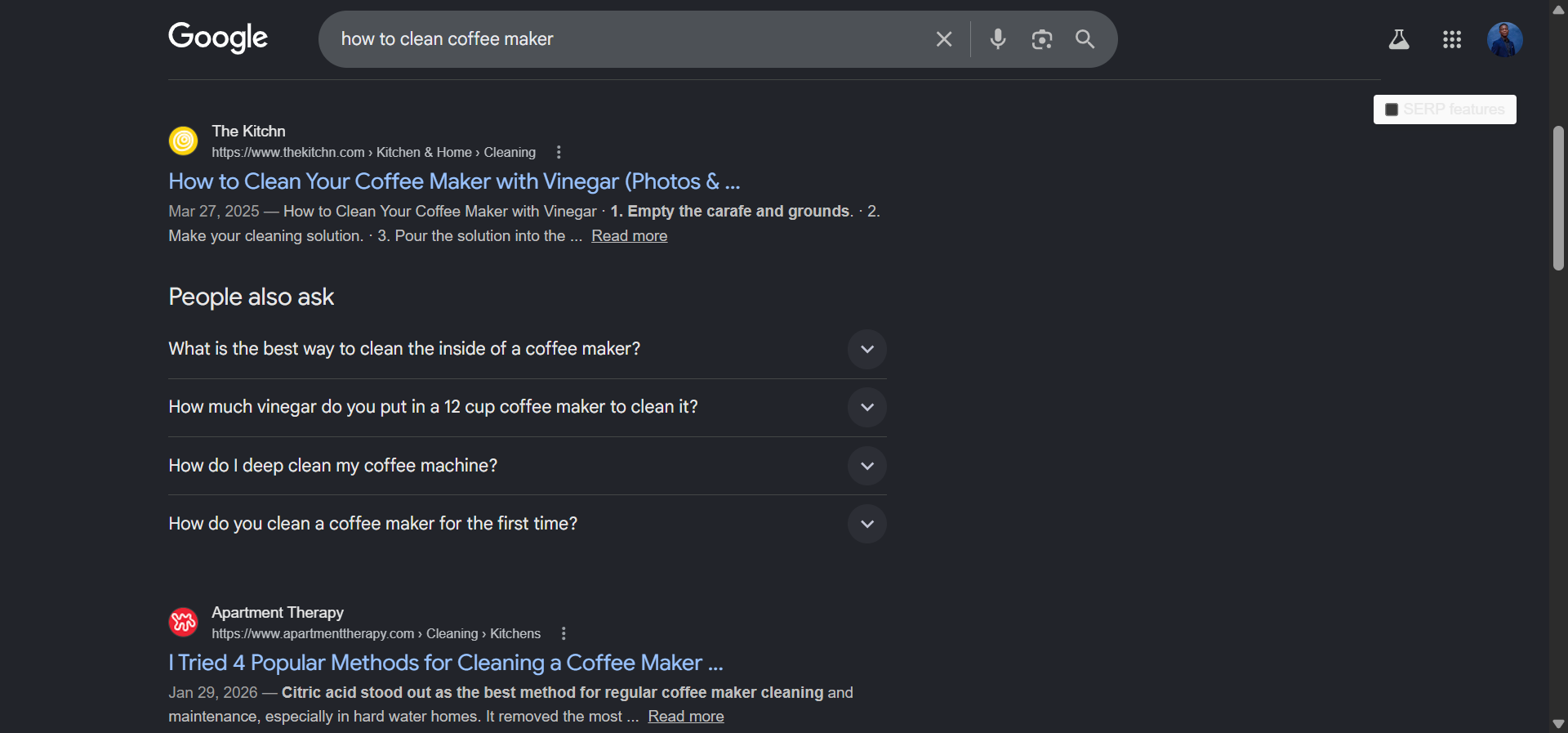The width and height of the screenshot is (1568, 733).
Task: Open the Google apps grid
Action: (x=1452, y=39)
